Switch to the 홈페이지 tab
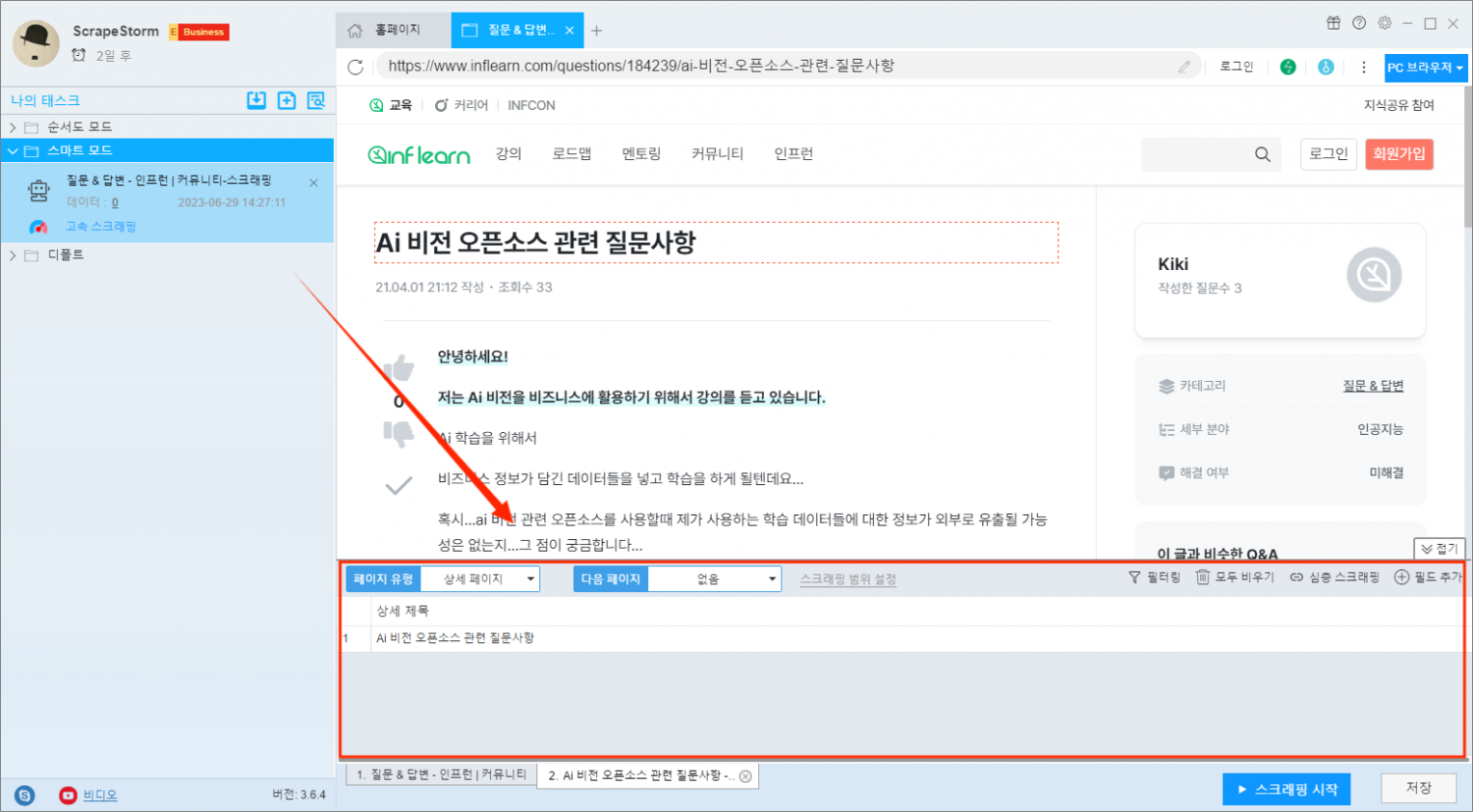1473x812 pixels. (x=393, y=30)
